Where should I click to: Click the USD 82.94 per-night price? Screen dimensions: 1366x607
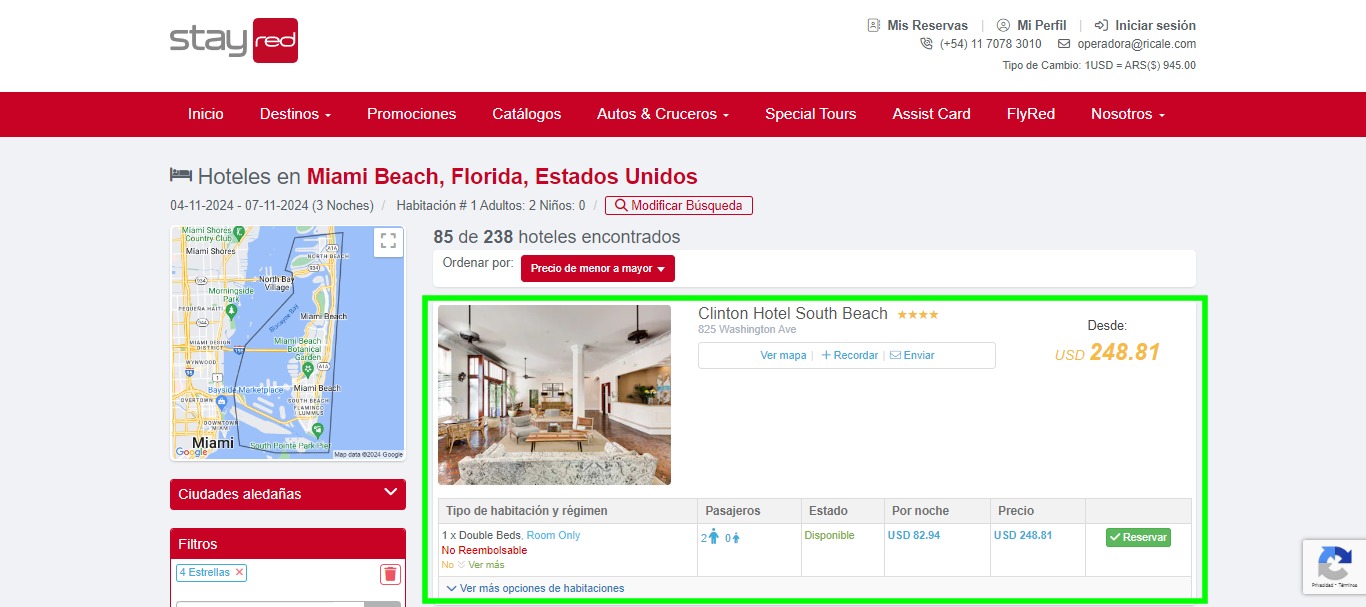point(914,535)
